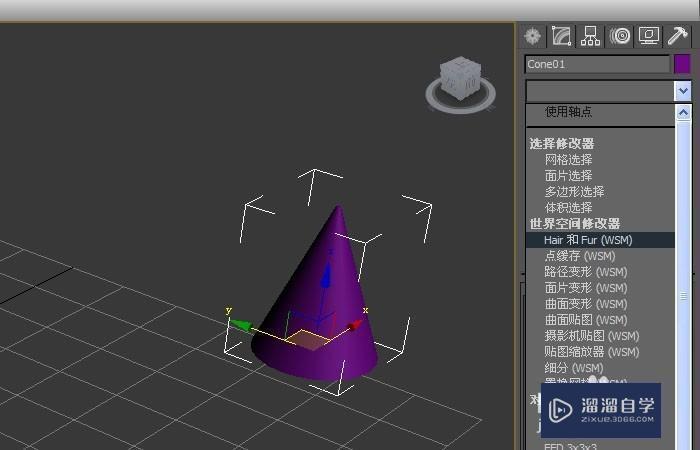Open the Create command panel tab

tap(533, 36)
